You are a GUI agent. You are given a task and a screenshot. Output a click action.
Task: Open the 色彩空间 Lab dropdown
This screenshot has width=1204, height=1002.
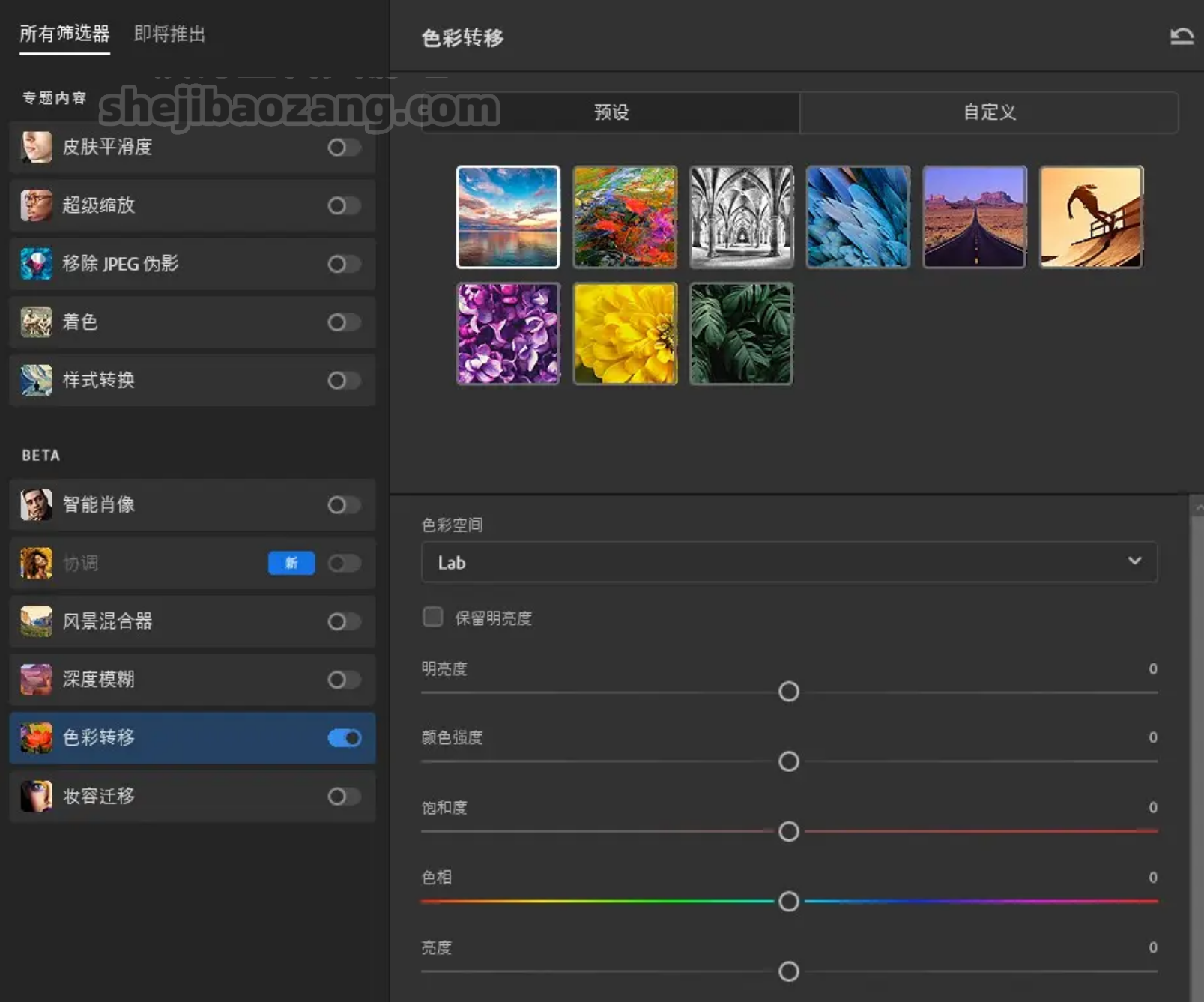789,562
